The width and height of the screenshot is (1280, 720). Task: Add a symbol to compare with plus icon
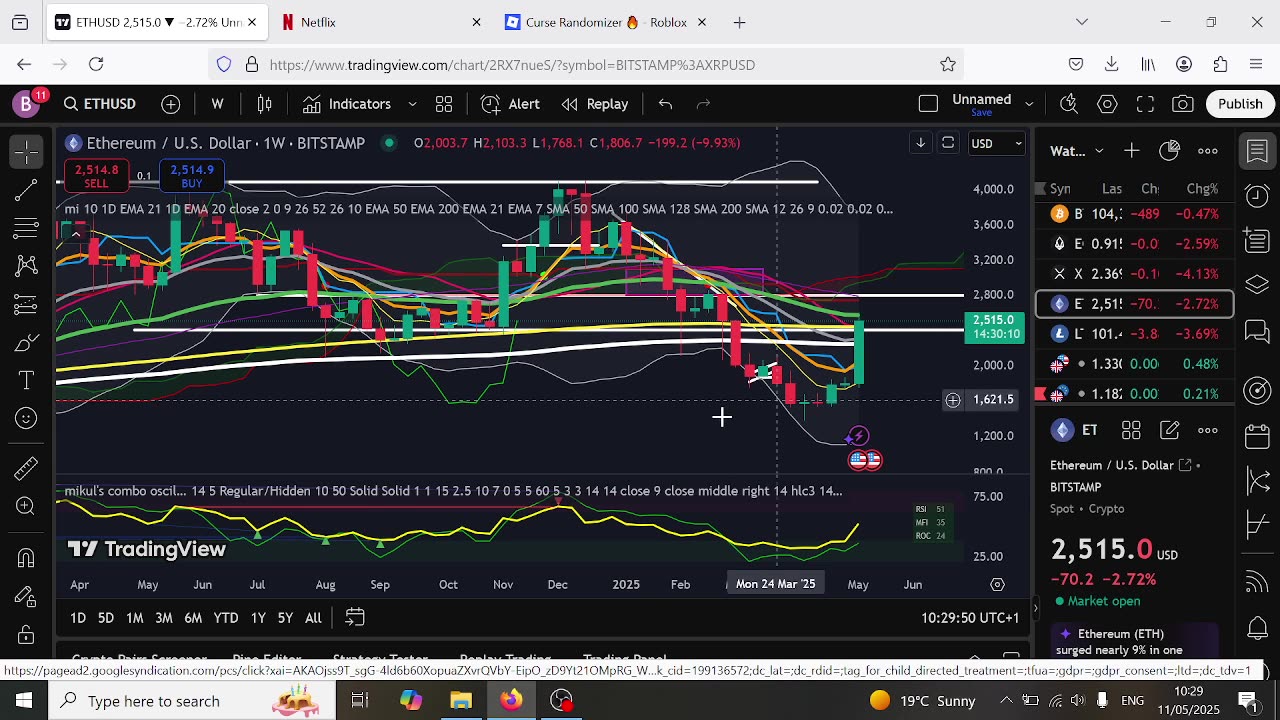click(x=171, y=104)
